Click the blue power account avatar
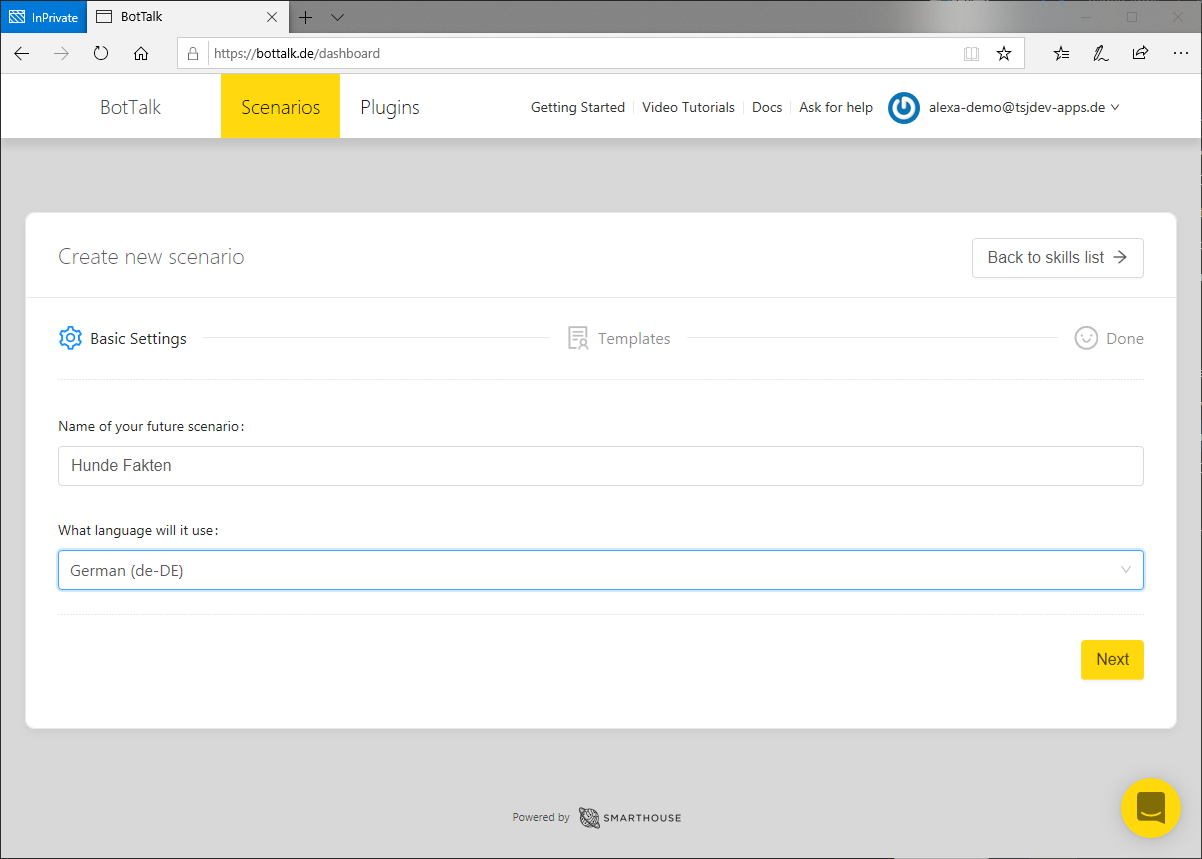The image size is (1202, 859). click(904, 108)
